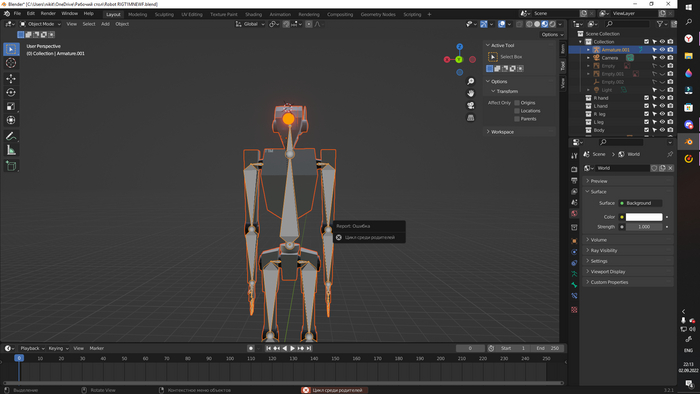Click the Background surface shader button
The image size is (700, 394).
[x=640, y=203]
